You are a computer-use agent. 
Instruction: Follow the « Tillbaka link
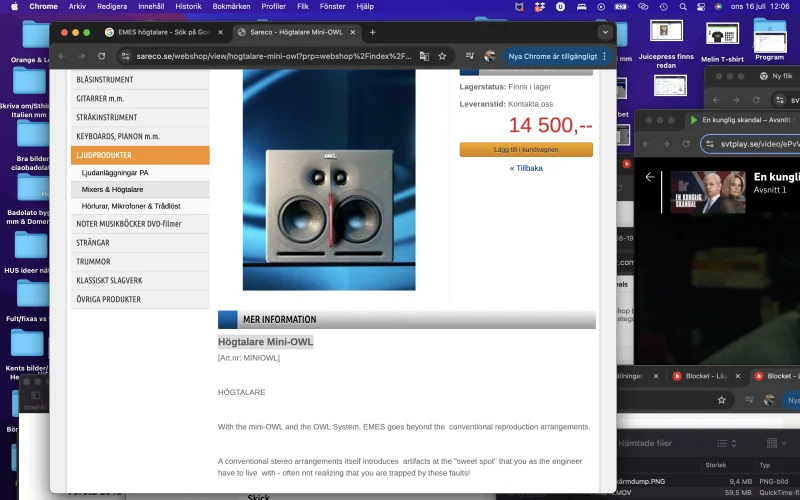pos(526,168)
